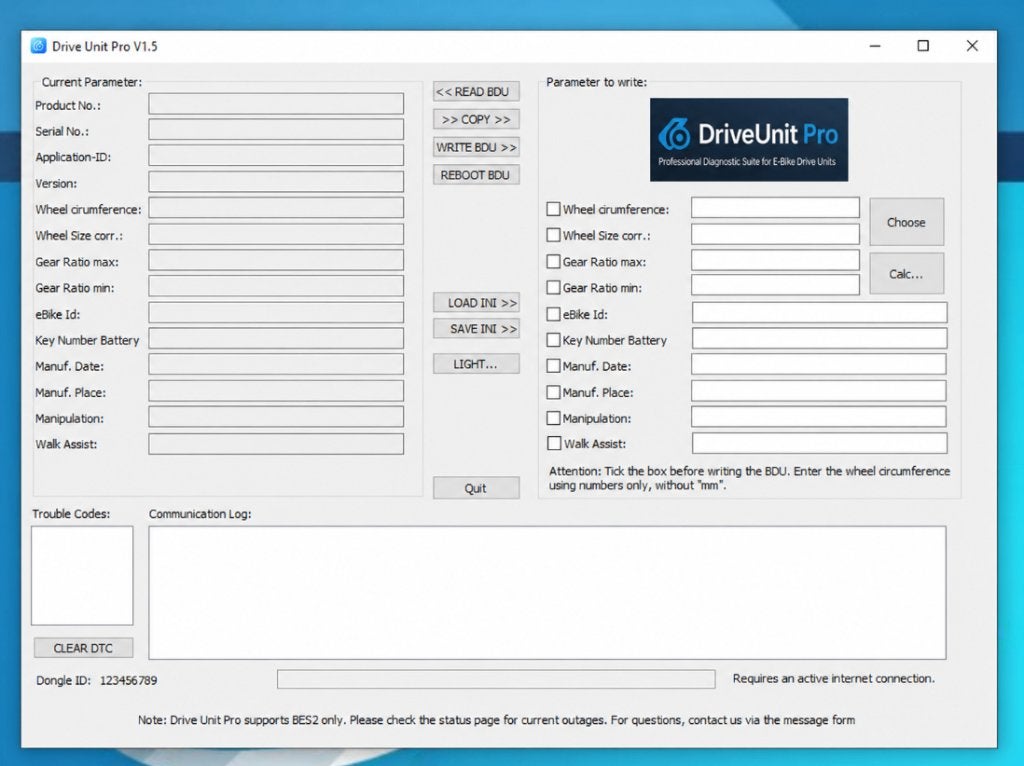Open the Choose wheel size button
1024x766 pixels.
906,222
